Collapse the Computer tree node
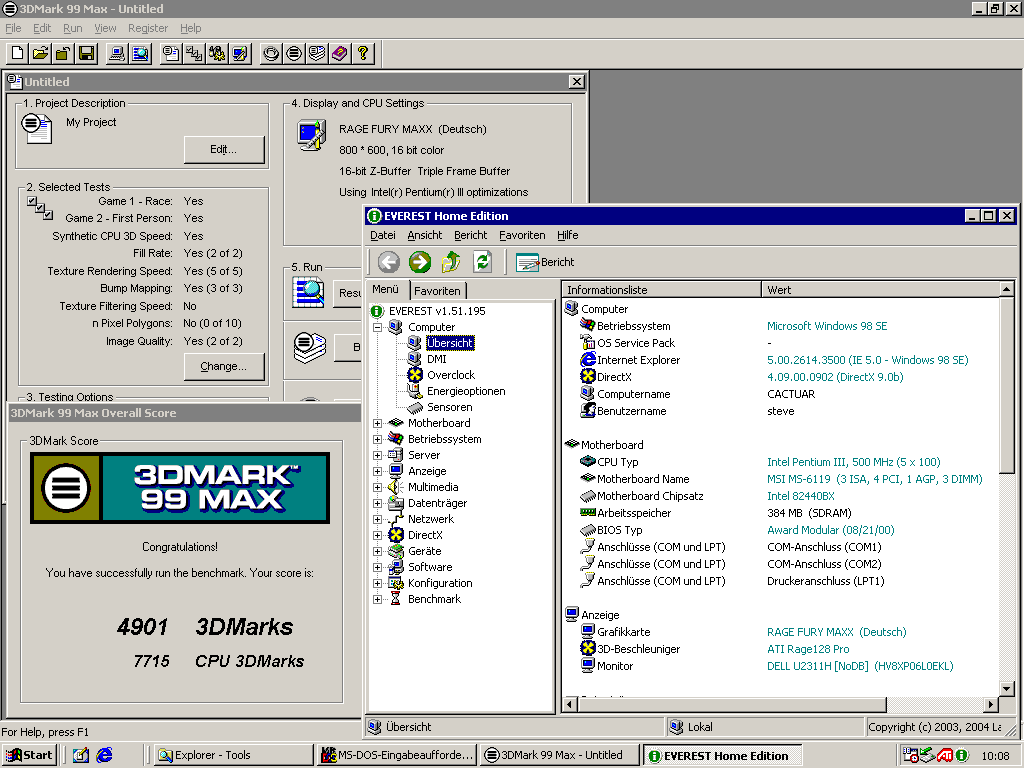Image resolution: width=1024 pixels, height=768 pixels. coord(377,327)
